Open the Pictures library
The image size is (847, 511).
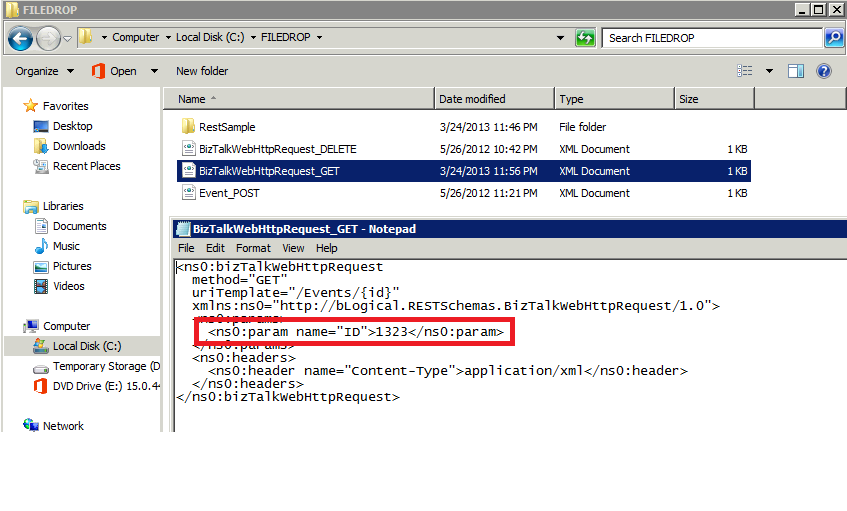[72, 266]
